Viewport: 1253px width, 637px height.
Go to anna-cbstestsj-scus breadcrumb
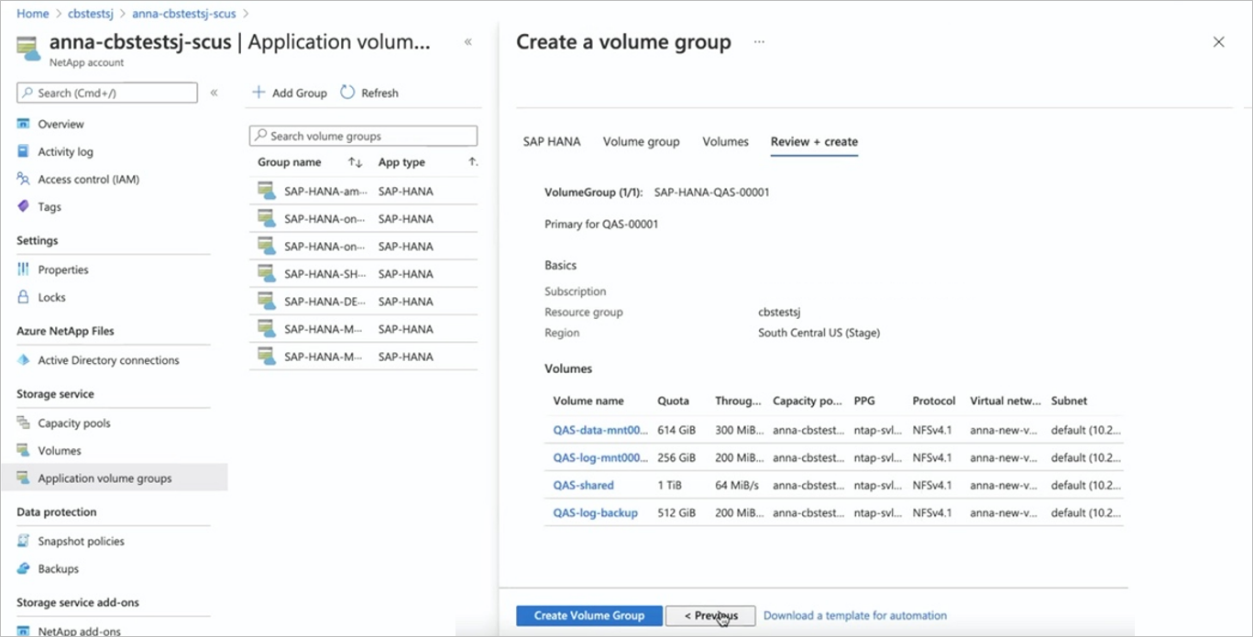tap(185, 14)
